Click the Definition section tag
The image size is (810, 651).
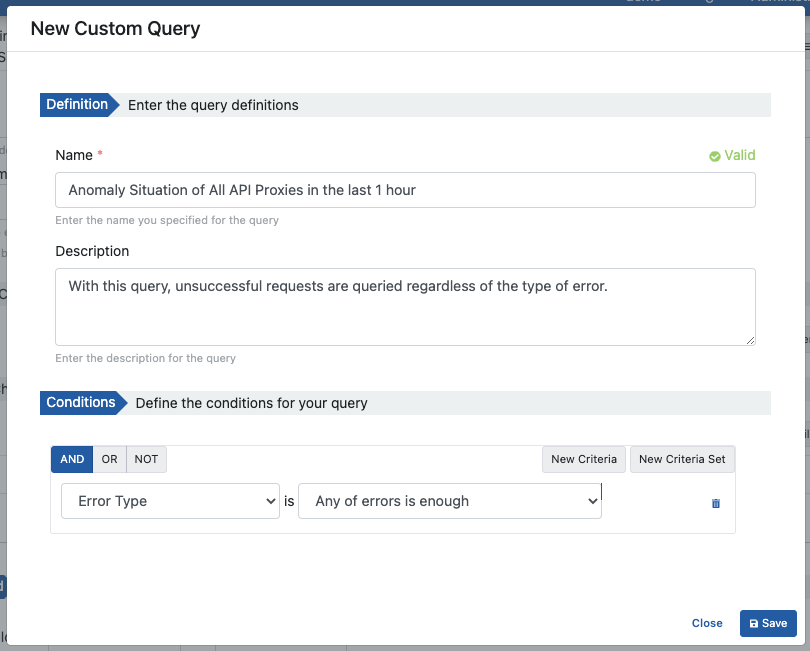(x=77, y=105)
